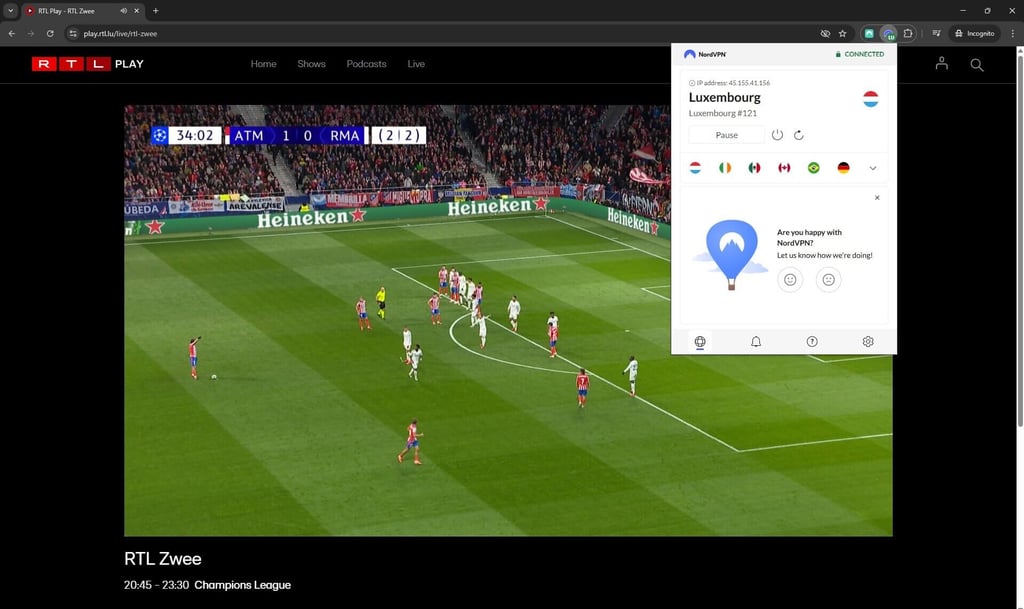Image resolution: width=1024 pixels, height=609 pixels.
Task: Open RTL Play user account icon
Action: (941, 63)
